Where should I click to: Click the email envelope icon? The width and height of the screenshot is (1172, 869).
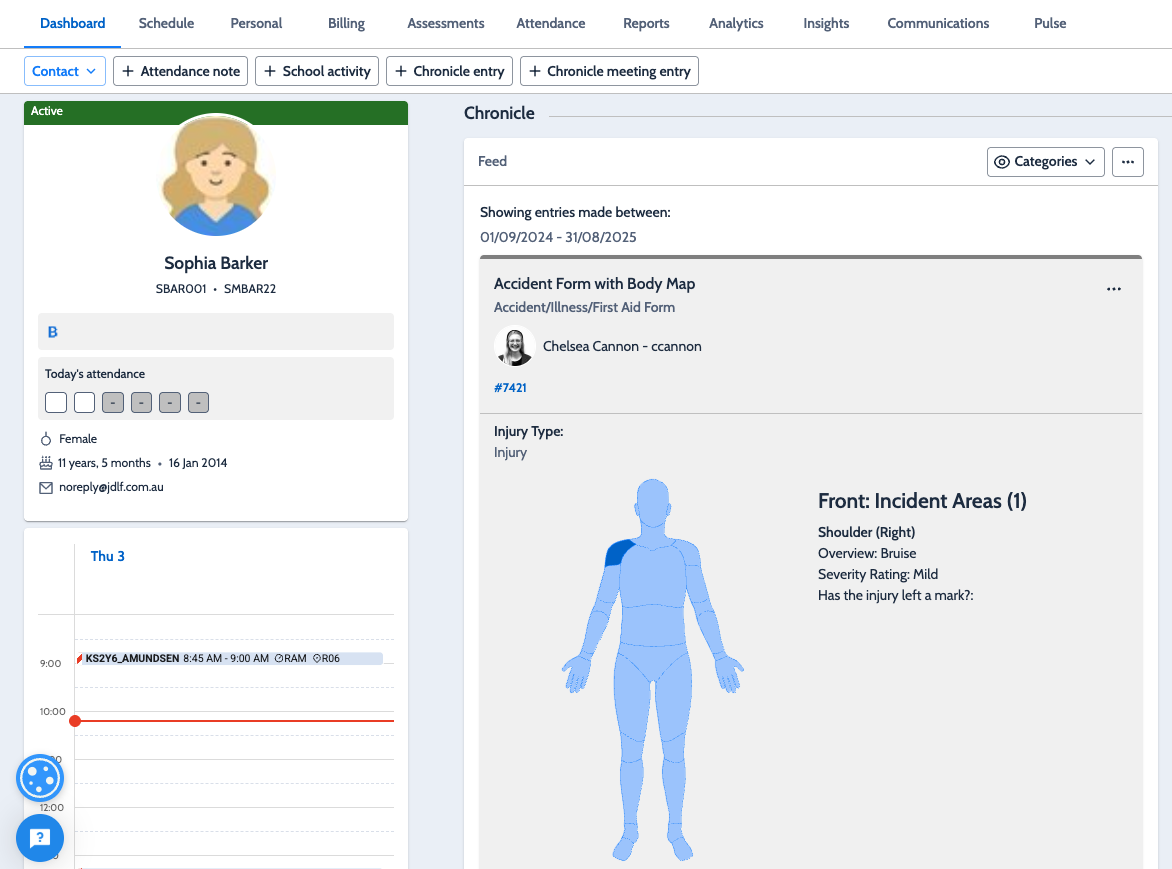coord(46,488)
